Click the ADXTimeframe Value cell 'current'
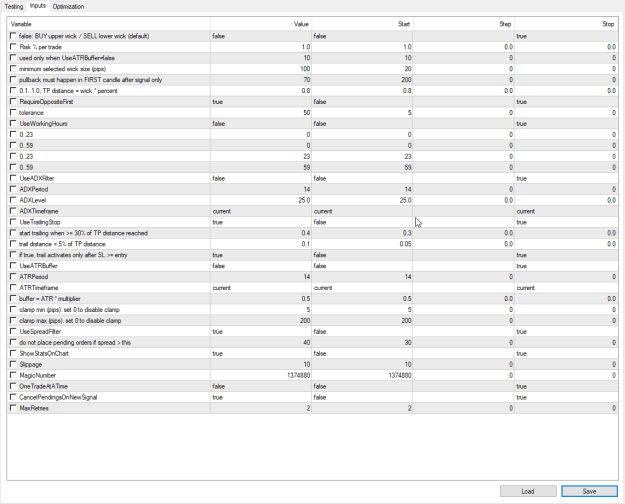The height and width of the screenshot is (504, 625). [261, 211]
